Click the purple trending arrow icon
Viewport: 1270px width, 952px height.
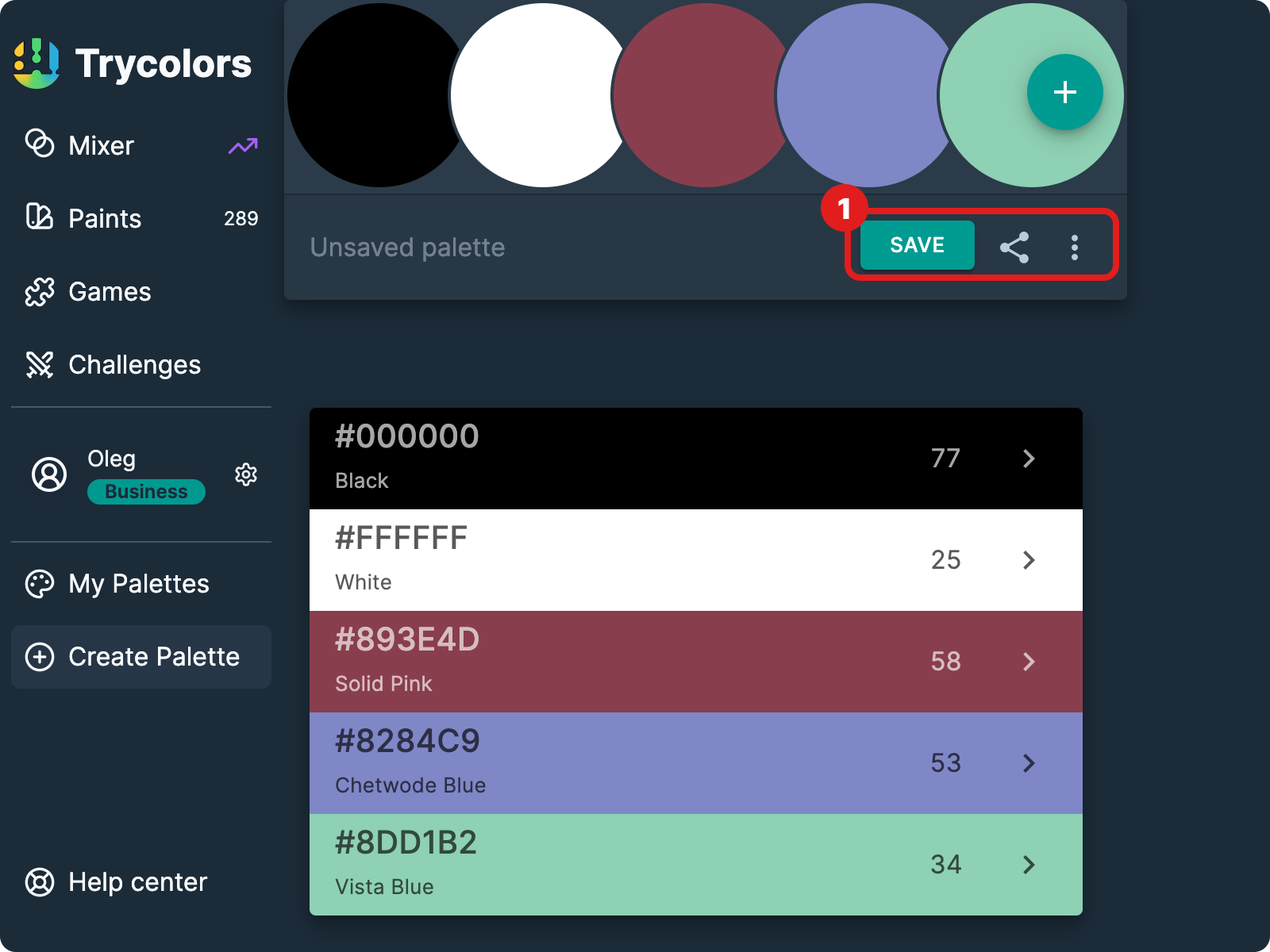(243, 146)
